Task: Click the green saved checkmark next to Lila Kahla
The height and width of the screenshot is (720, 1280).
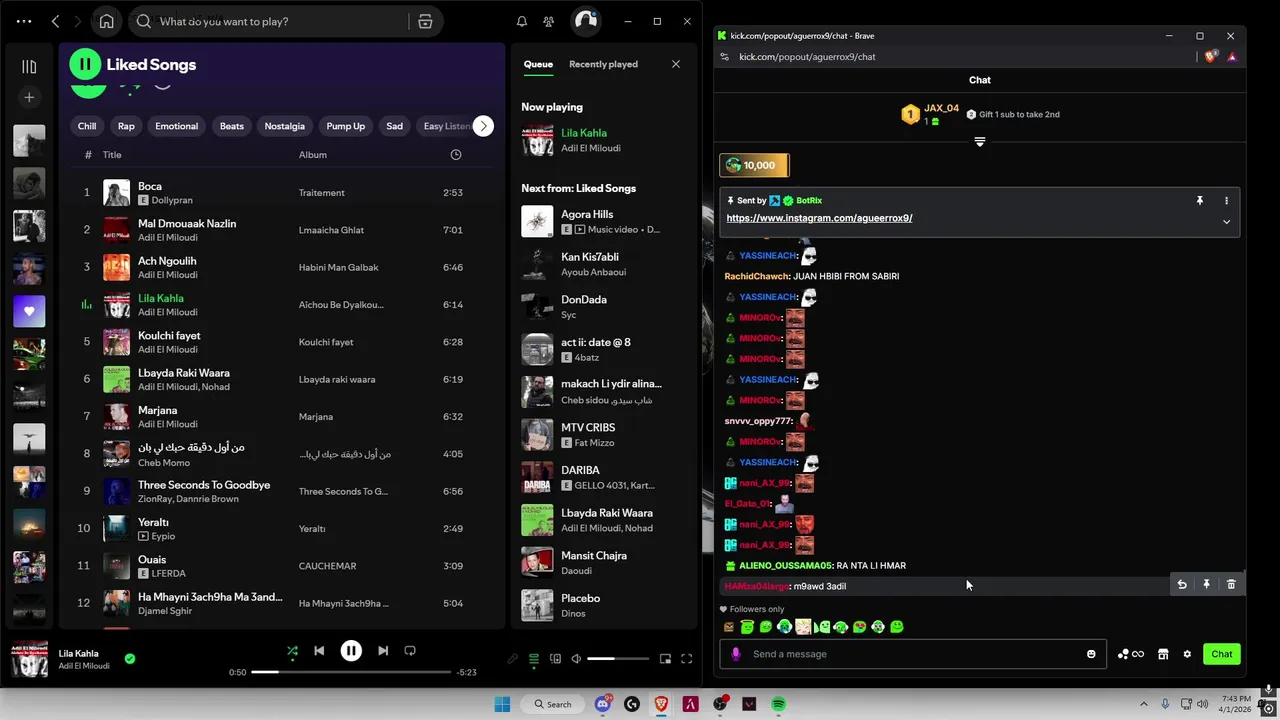Action: pos(130,659)
